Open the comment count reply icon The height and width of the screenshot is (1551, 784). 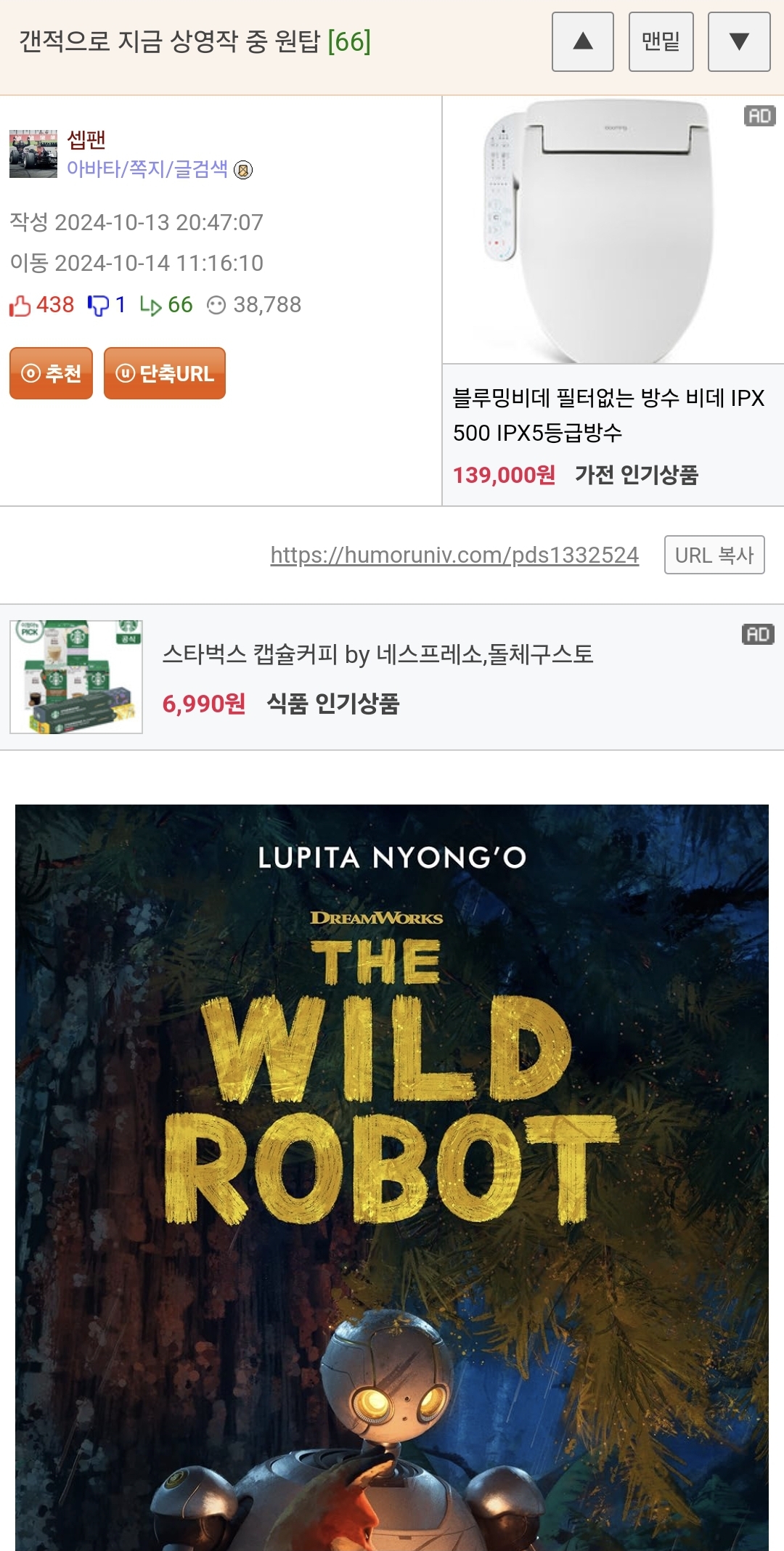(x=150, y=306)
